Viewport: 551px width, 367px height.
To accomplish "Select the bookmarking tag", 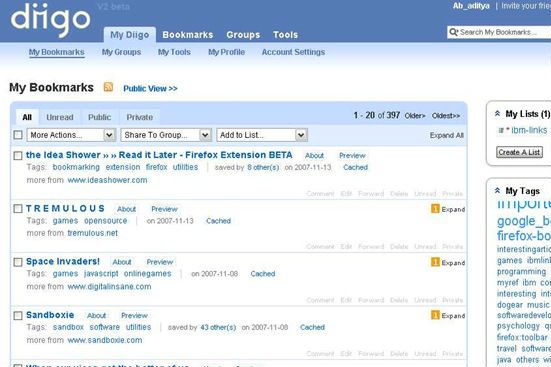I will point(76,167).
